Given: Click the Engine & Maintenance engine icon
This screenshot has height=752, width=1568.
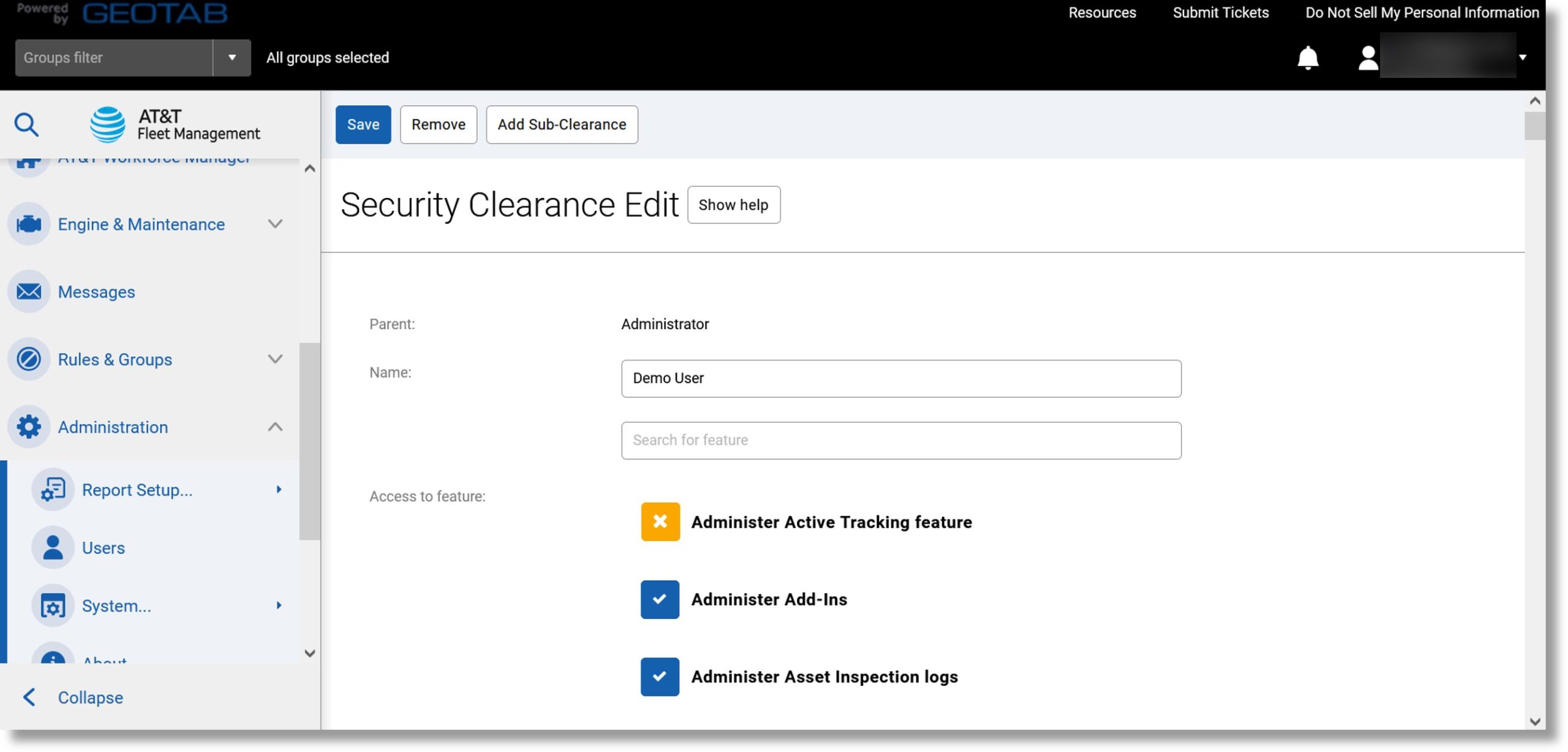Looking at the screenshot, I should [x=29, y=224].
